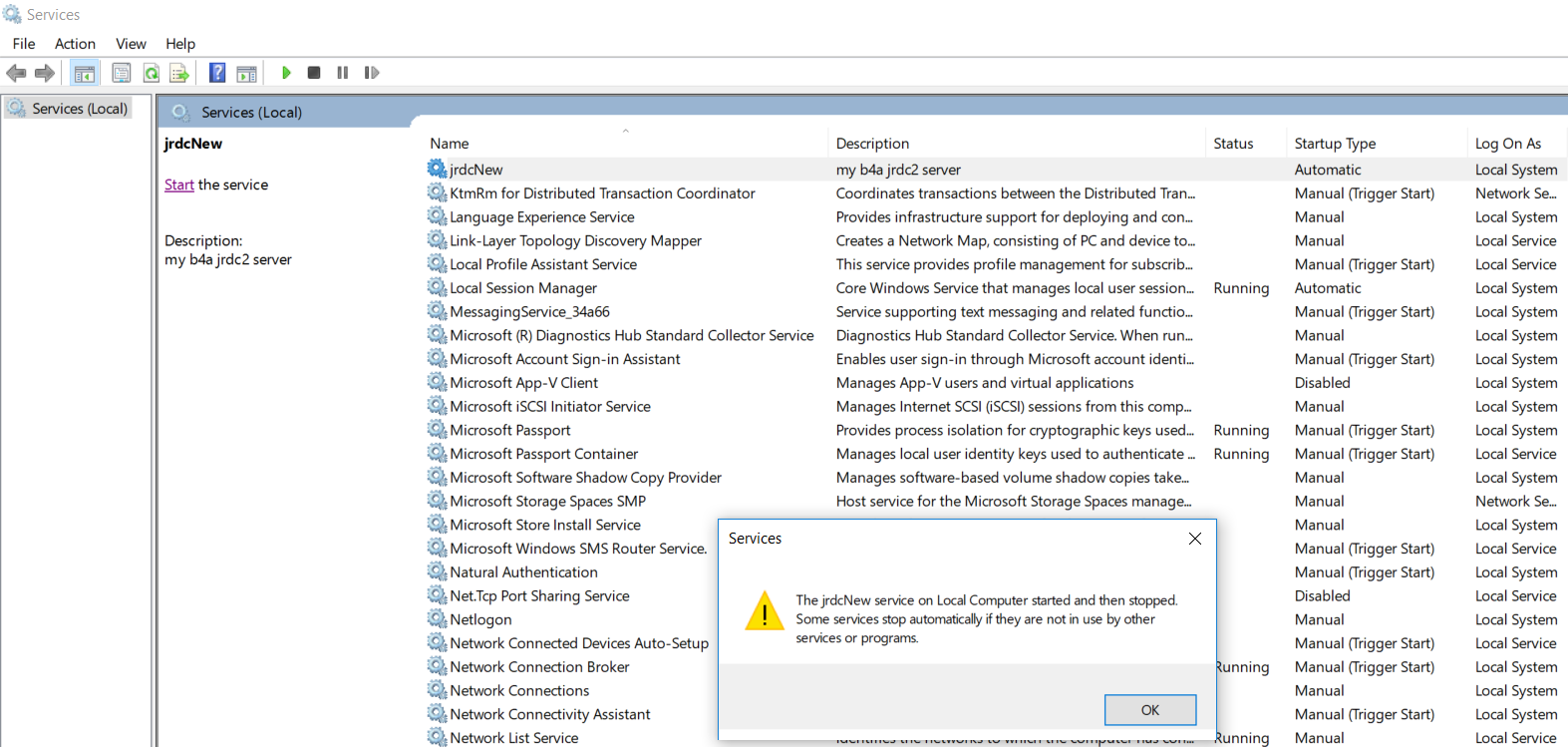
Task: Click the Export List toolbar icon
Action: [179, 73]
